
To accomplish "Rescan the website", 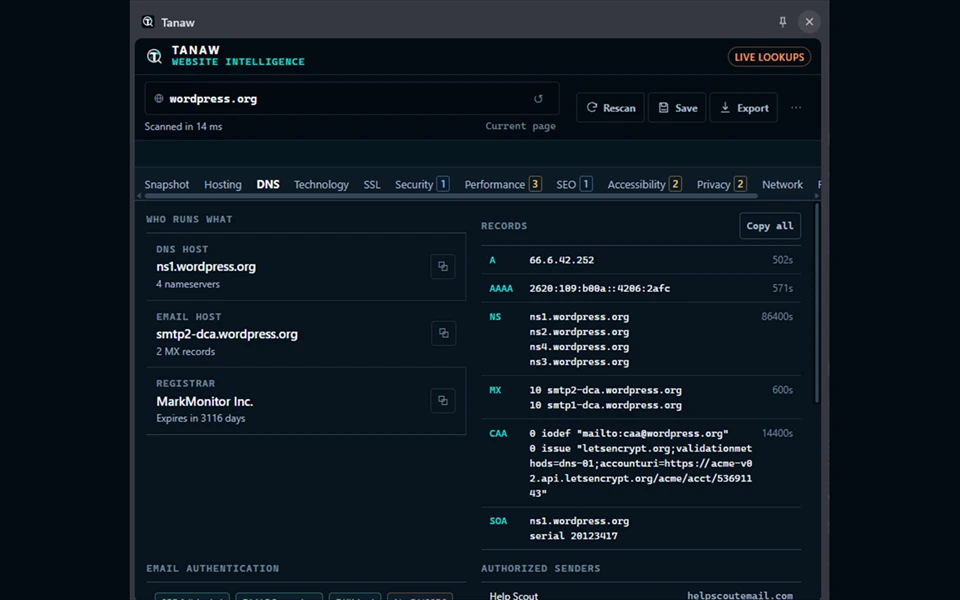I will click(610, 108).
